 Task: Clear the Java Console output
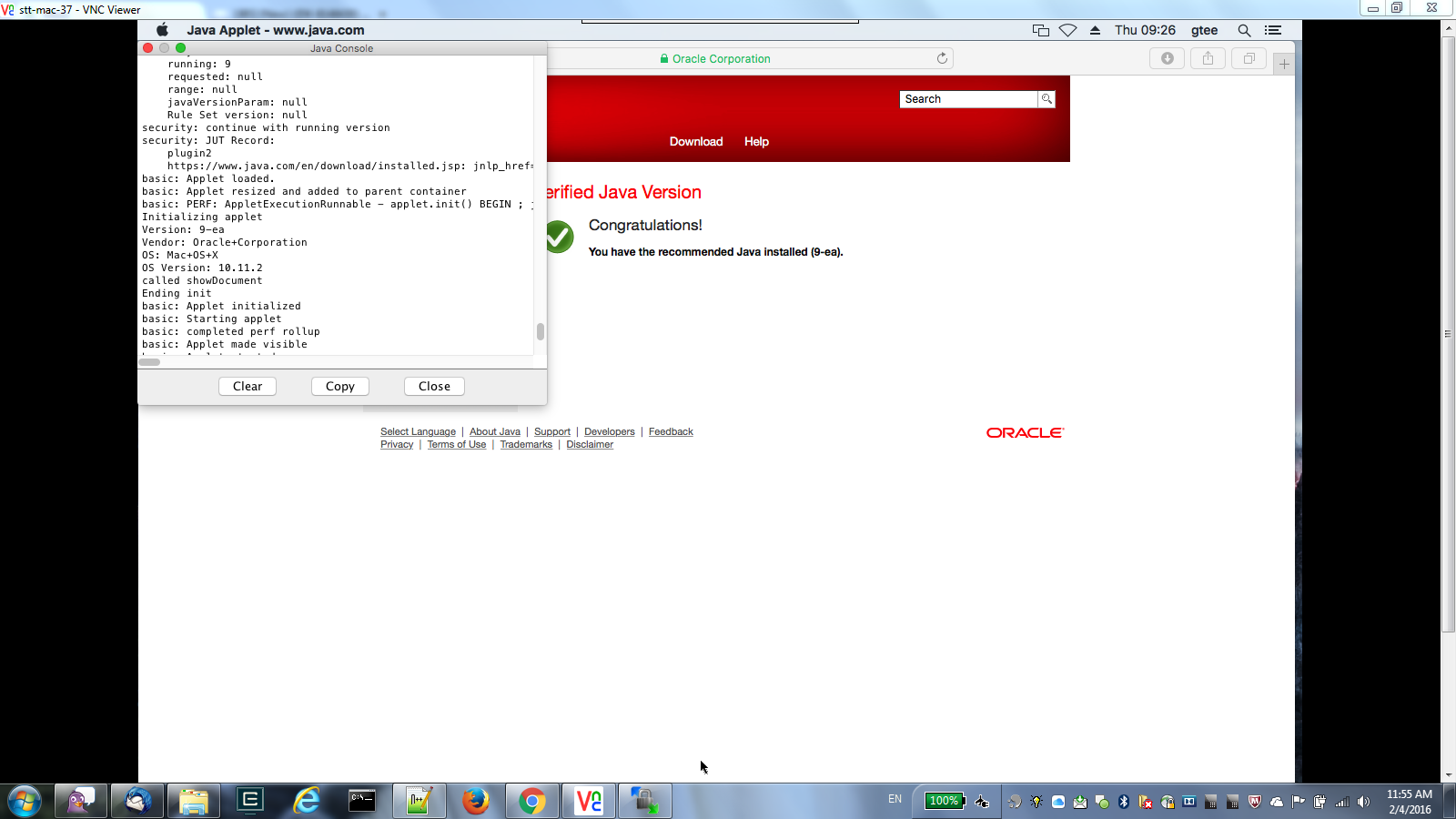pyautogui.click(x=248, y=387)
